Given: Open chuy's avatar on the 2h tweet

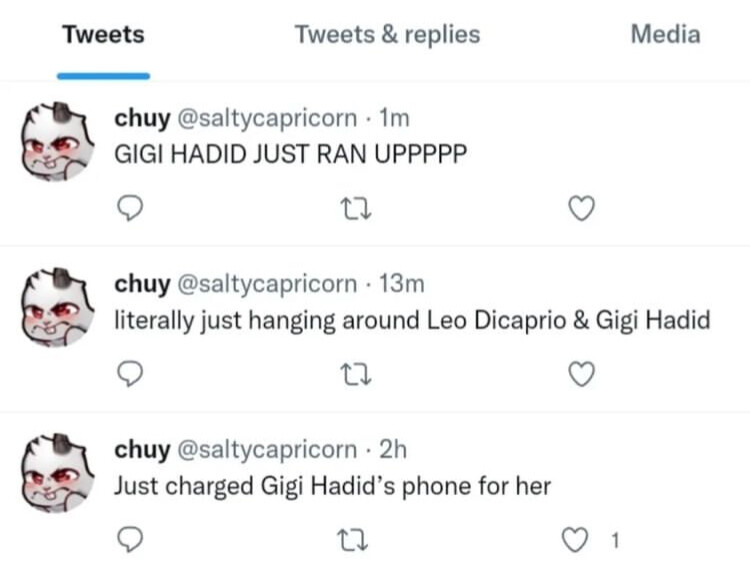Looking at the screenshot, I should pos(58,473).
